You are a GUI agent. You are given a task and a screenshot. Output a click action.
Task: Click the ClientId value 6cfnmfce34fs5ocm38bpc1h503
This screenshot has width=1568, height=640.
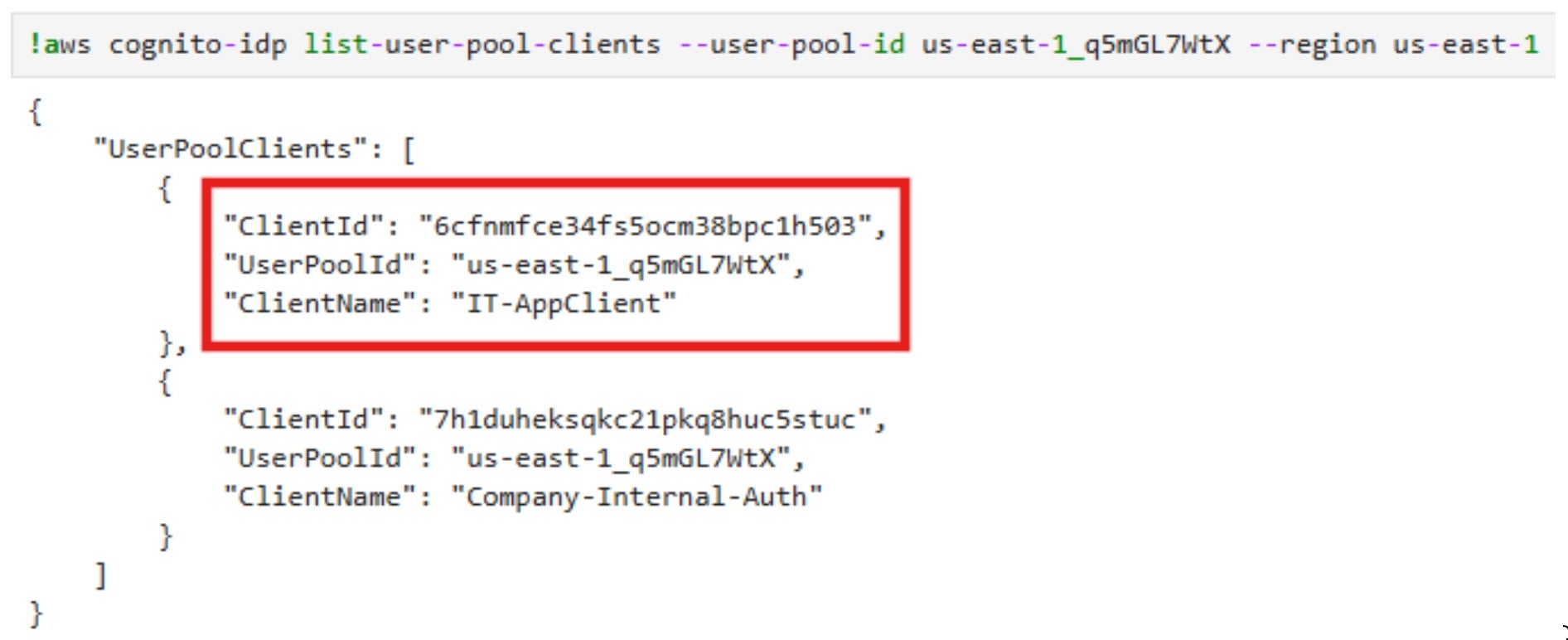tap(645, 225)
